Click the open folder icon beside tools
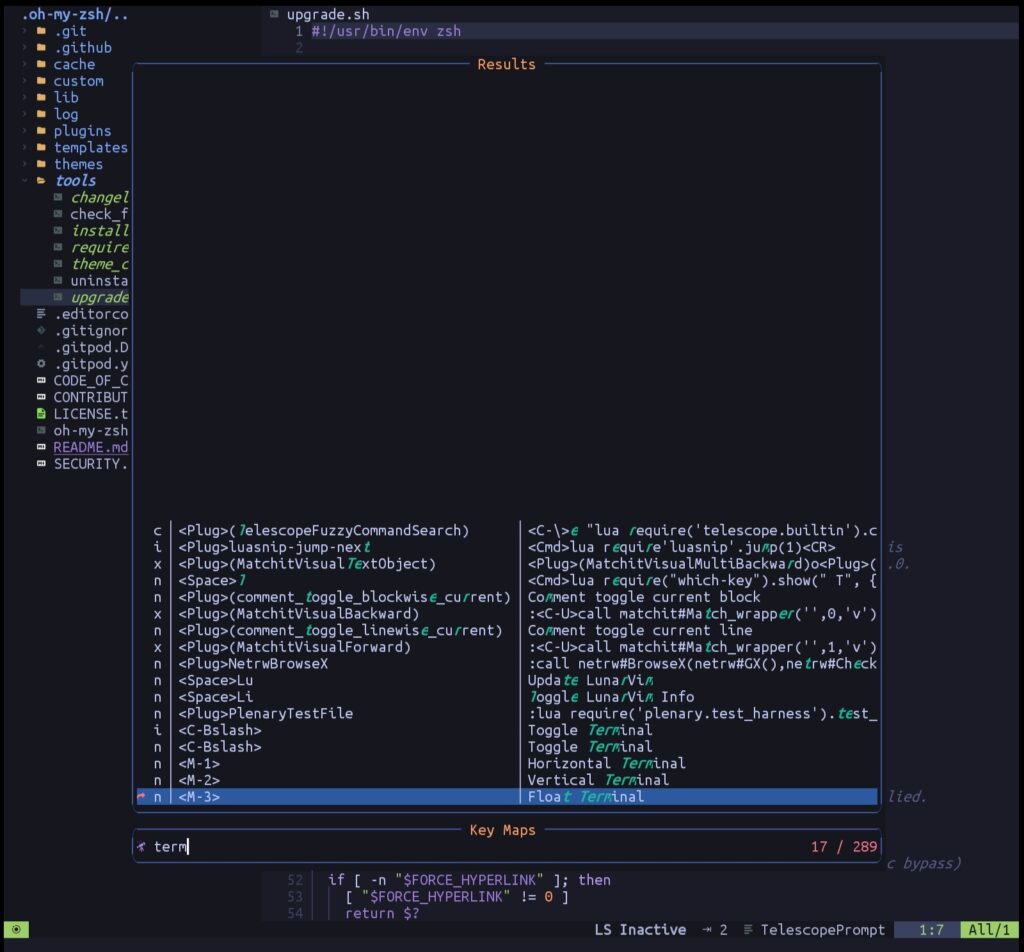The image size is (1024, 952). [40, 181]
